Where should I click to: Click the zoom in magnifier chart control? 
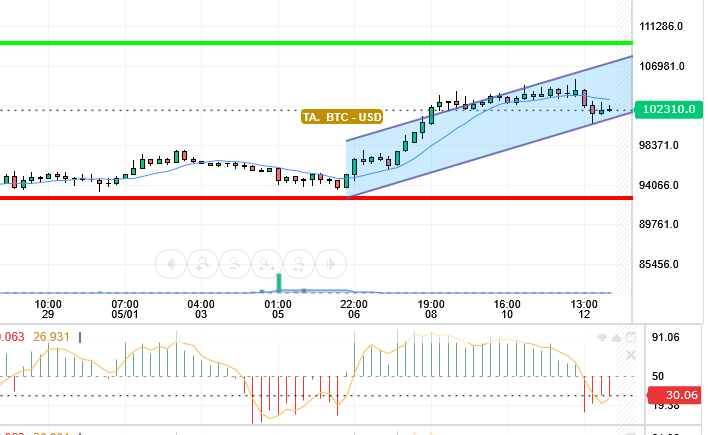(x=203, y=264)
